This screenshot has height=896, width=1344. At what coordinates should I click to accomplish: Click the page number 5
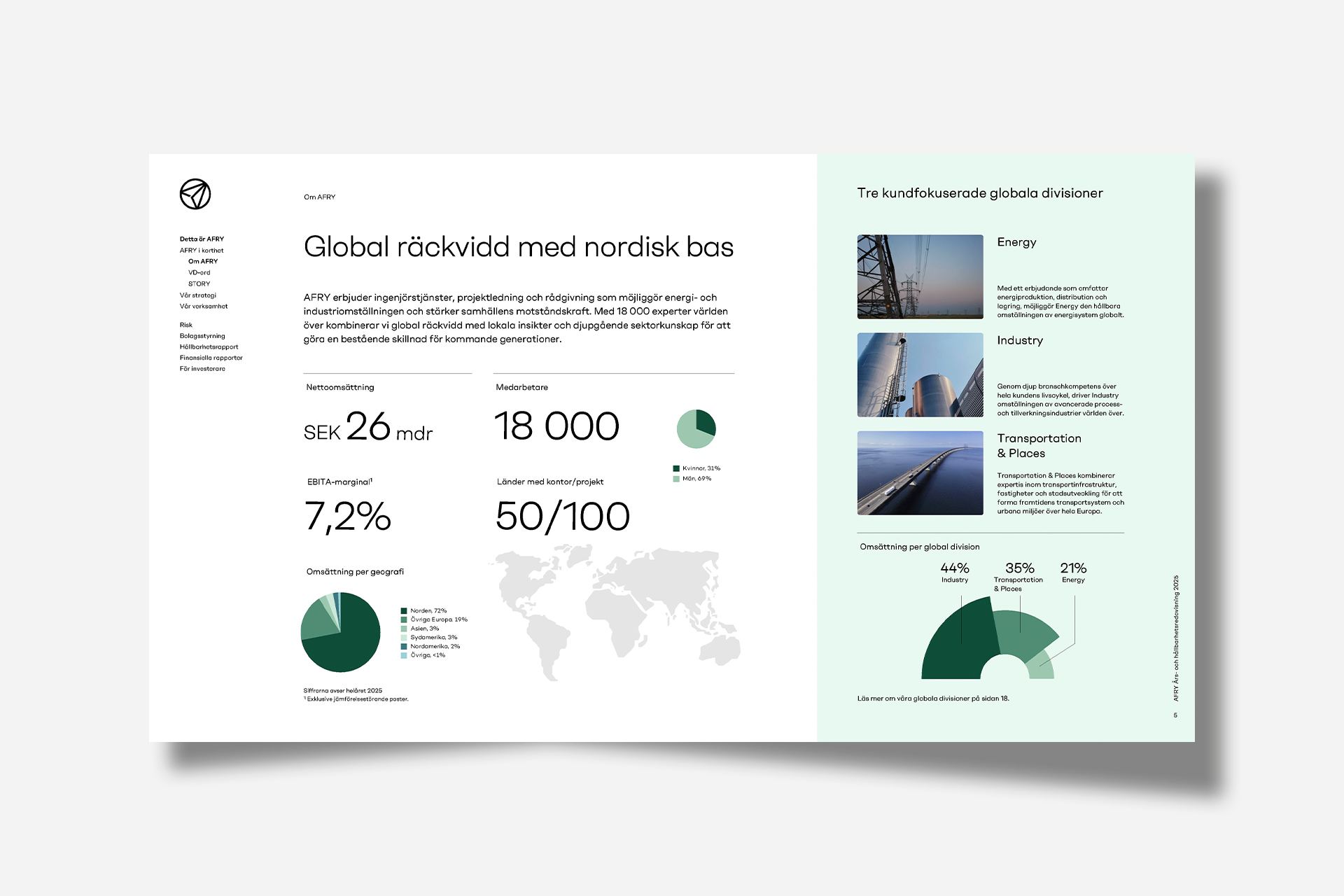[1176, 715]
